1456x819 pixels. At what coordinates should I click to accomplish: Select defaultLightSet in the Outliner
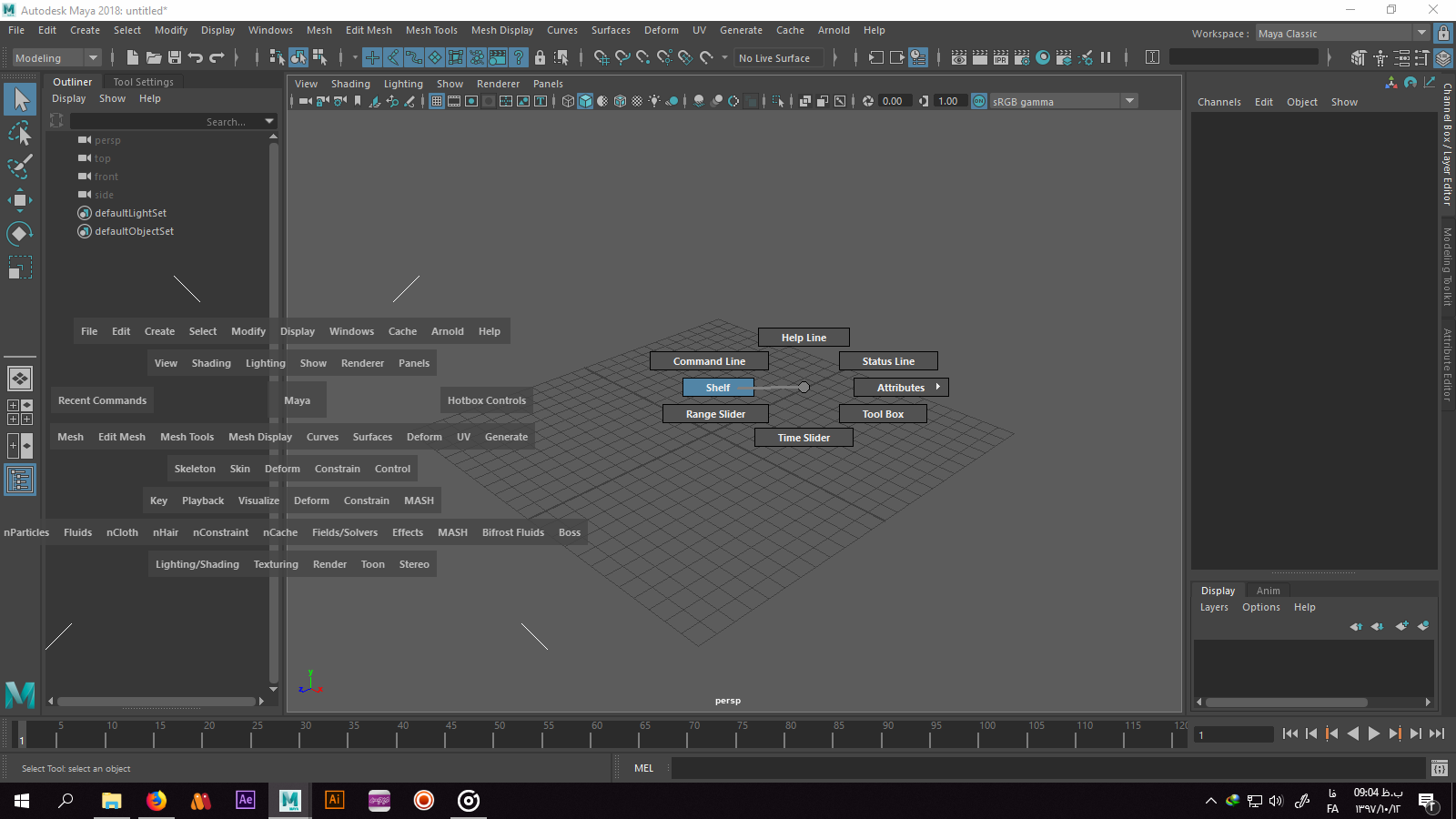point(130,213)
